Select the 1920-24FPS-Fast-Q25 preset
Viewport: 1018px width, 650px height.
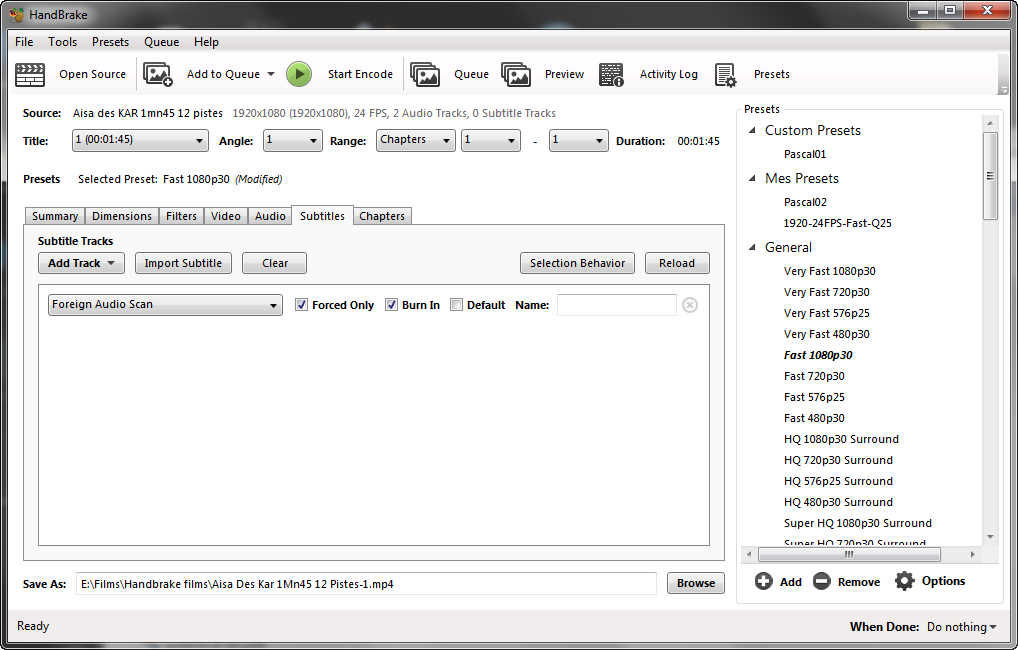[x=838, y=223]
